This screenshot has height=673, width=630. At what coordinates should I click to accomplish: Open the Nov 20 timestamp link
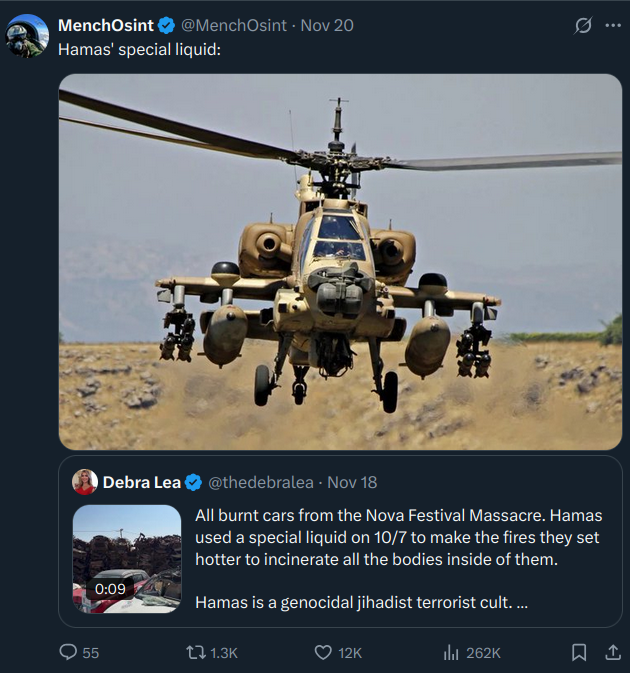tap(328, 26)
